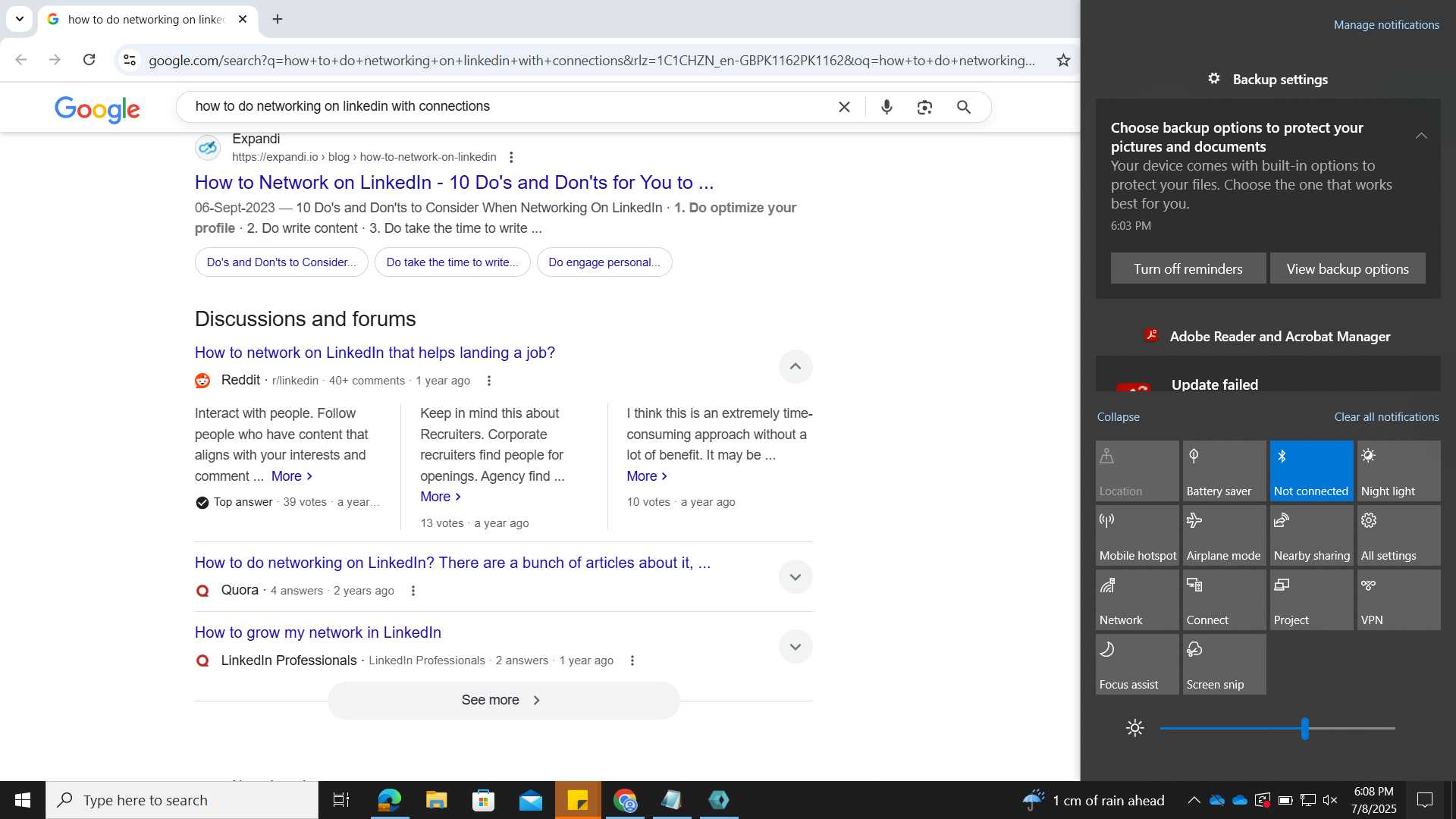Viewport: 1456px width, 819px height.
Task: Open 'How to Network on LinkedIn' Expandi result
Action: click(x=453, y=183)
